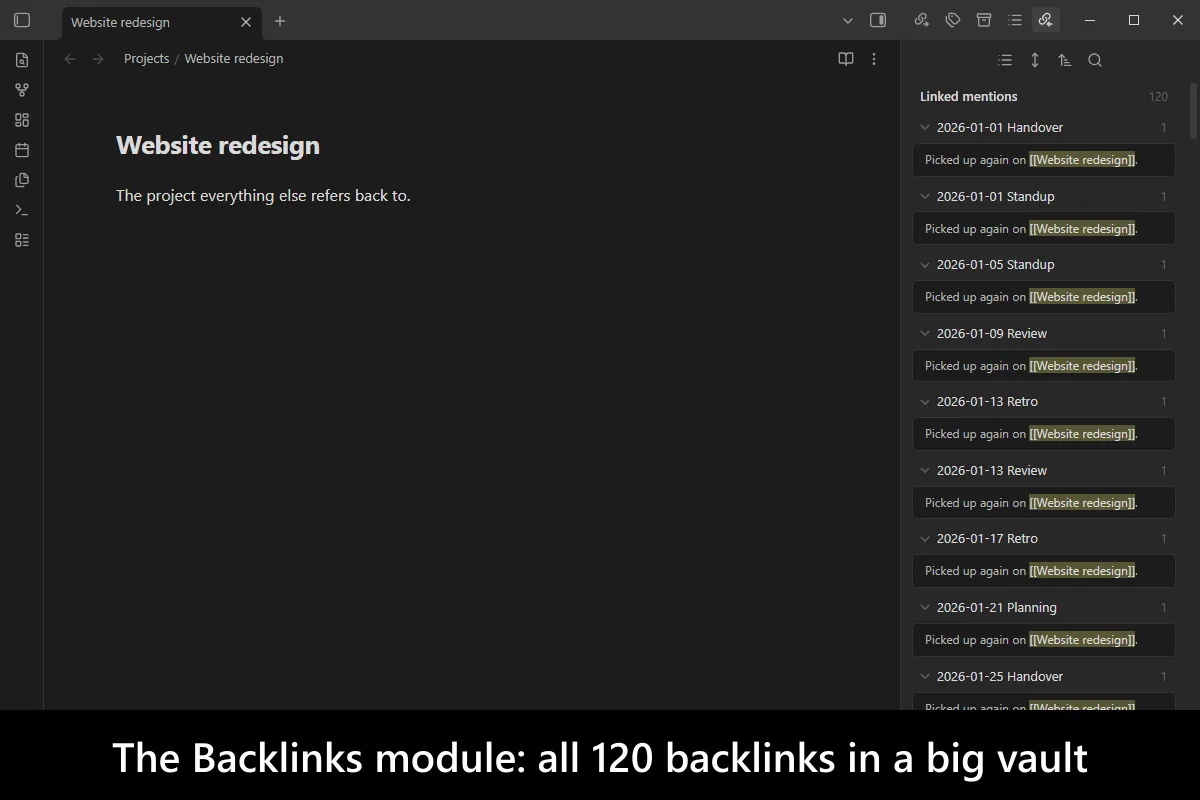The image size is (1200, 800).
Task: Open match snippet under 2026-01-05 Standup
Action: [x=1044, y=297]
